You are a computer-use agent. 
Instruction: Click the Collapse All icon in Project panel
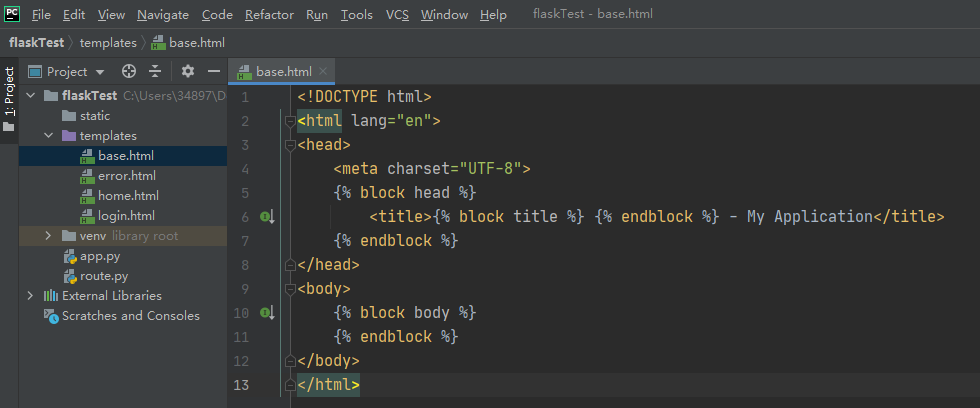tap(155, 72)
